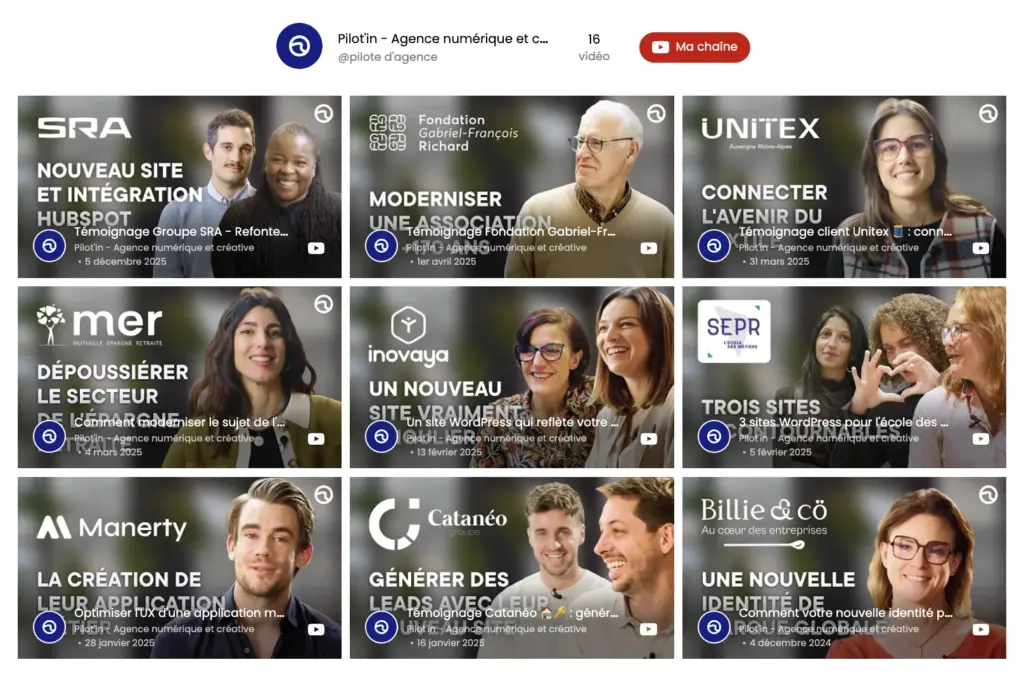The image size is (1024, 674).
Task: Open the Inovaya WordPress site video title
Action: [512, 422]
